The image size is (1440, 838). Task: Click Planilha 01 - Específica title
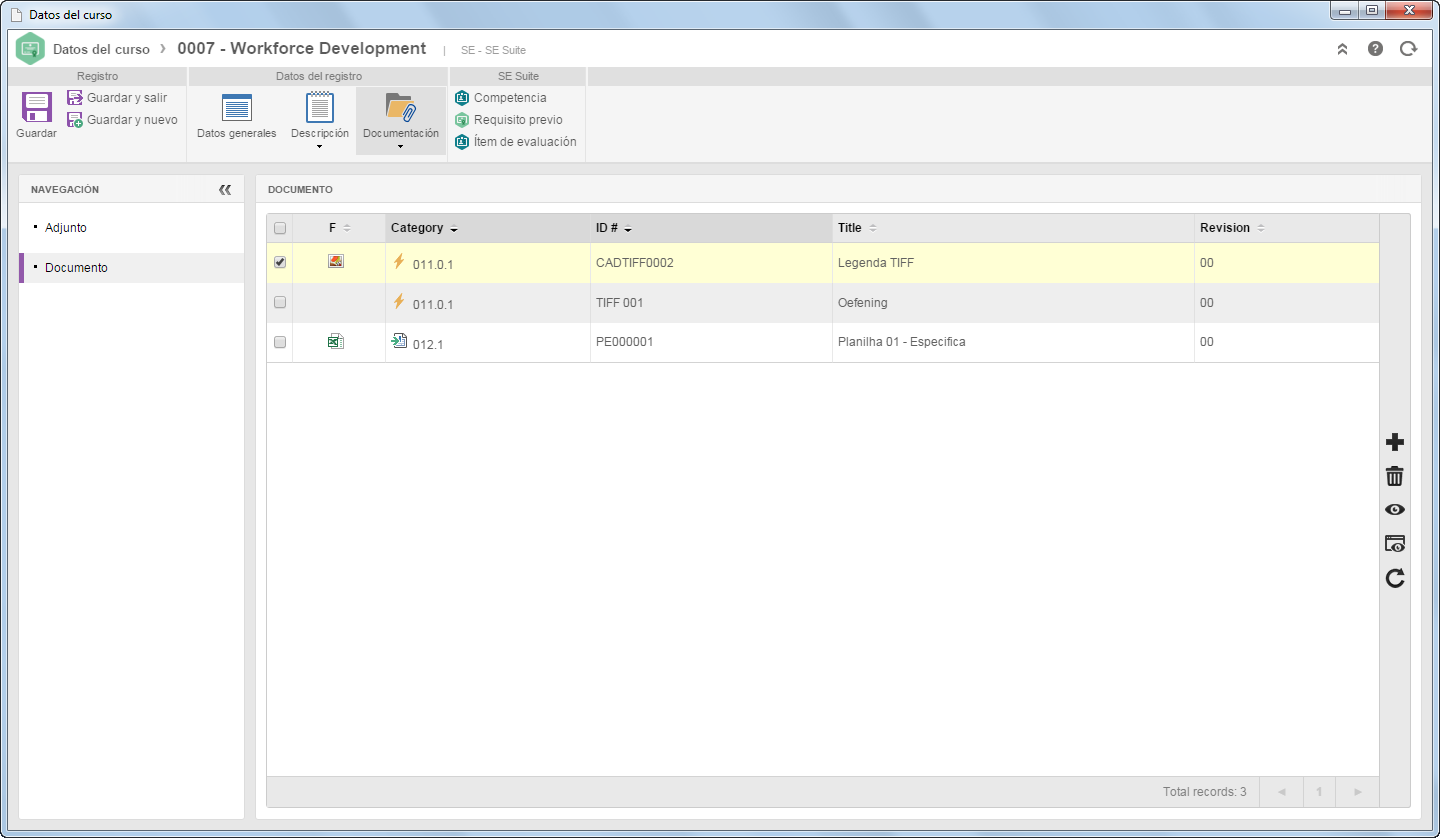coord(901,342)
